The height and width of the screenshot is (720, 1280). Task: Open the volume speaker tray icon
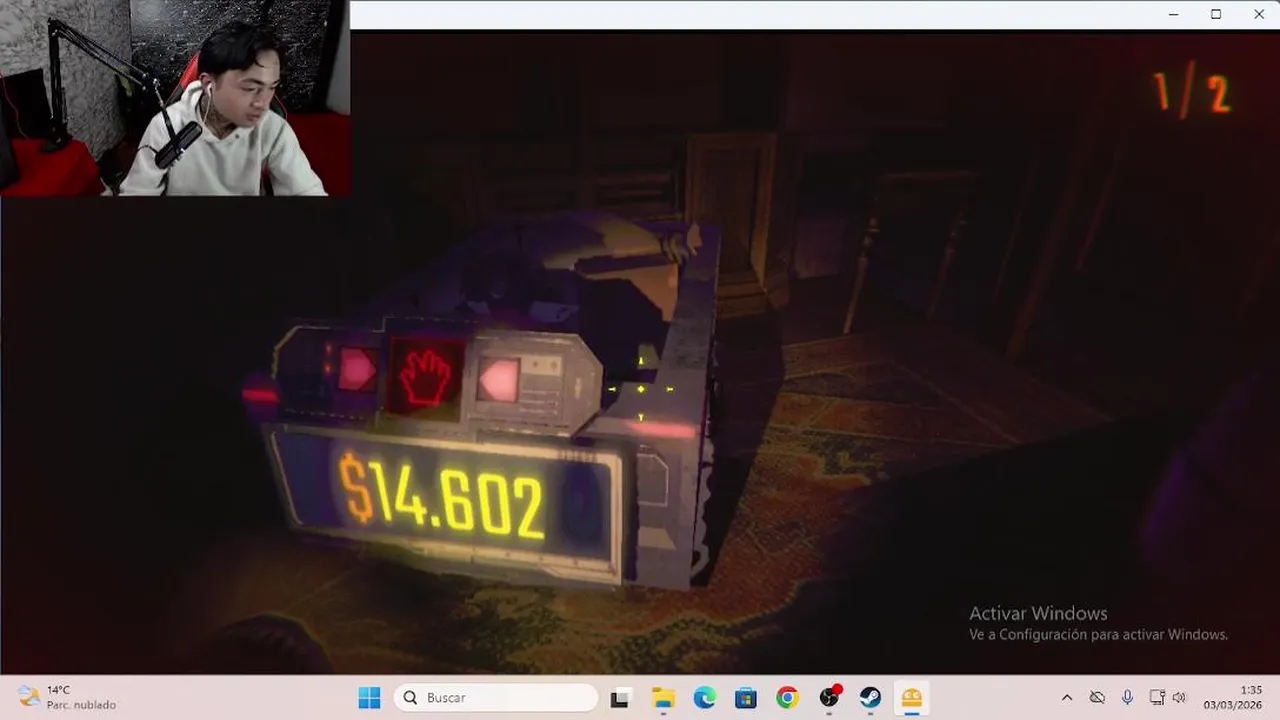pos(1179,698)
